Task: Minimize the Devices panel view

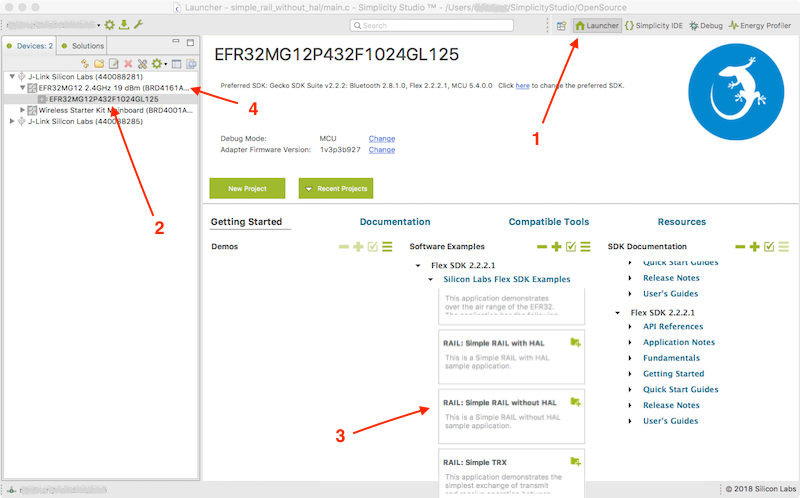Action: [176, 41]
